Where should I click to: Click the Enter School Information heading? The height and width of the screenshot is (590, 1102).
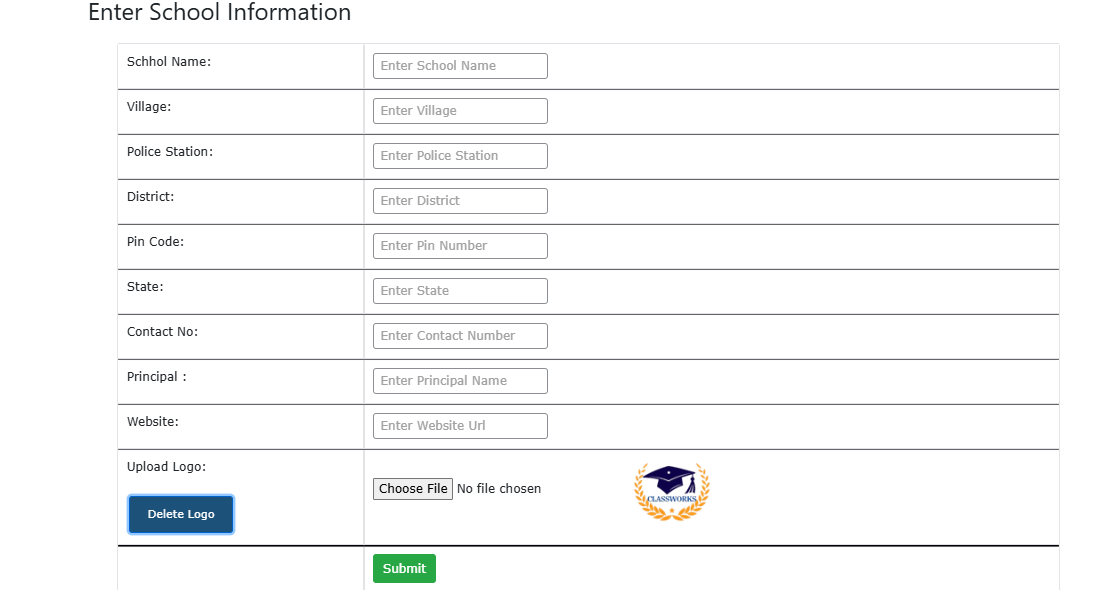(219, 12)
